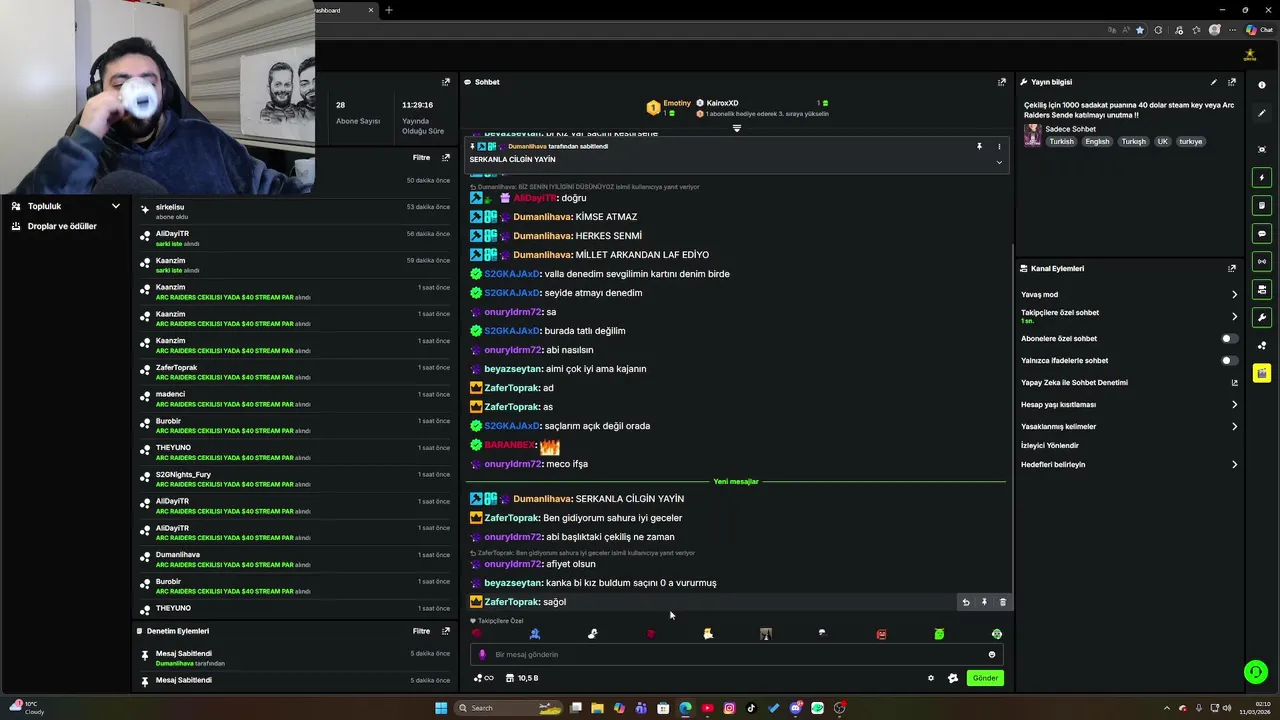
Task: Open TikTok from the taskbar
Action: (x=751, y=708)
